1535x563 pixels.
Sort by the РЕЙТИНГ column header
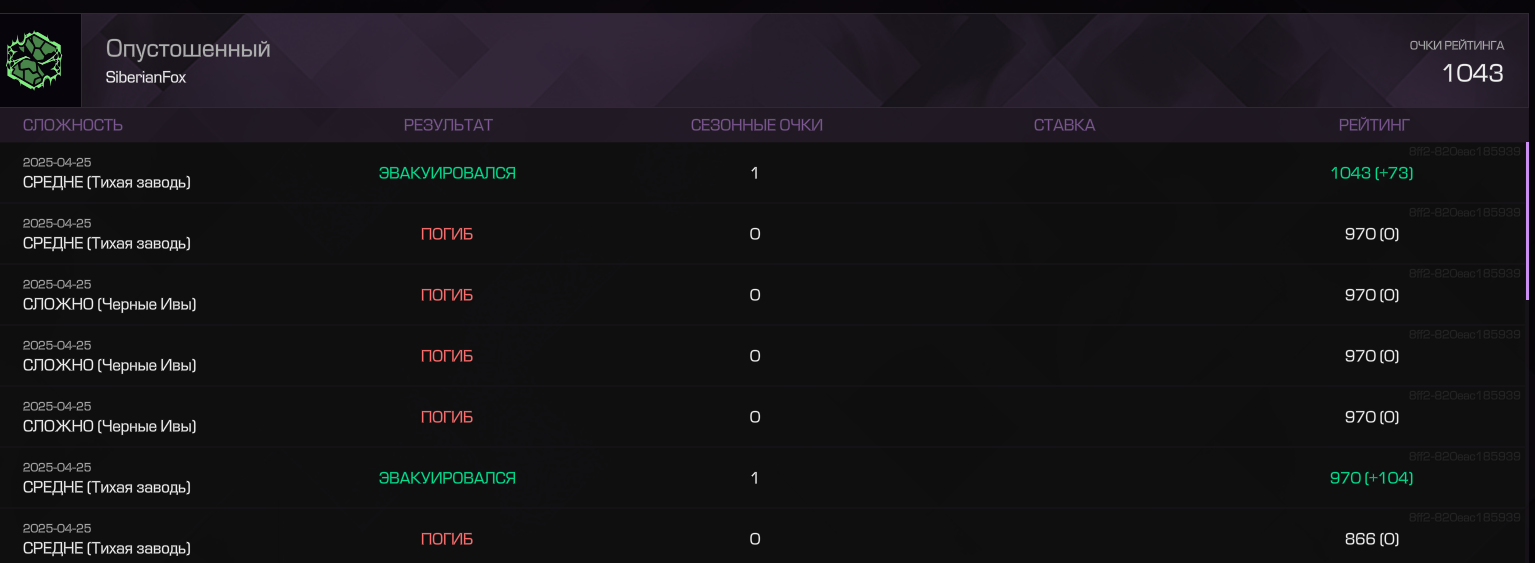click(x=1374, y=125)
